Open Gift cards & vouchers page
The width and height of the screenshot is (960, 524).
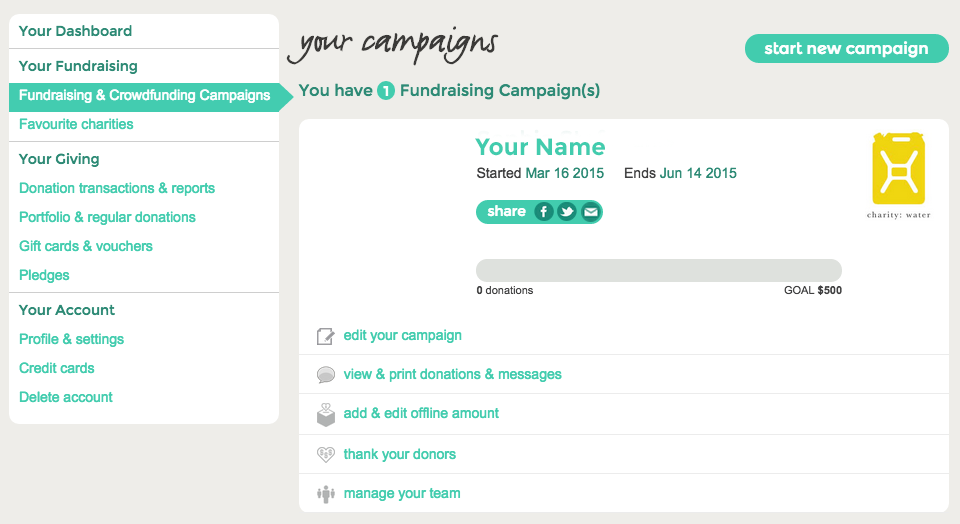pyautogui.click(x=86, y=246)
